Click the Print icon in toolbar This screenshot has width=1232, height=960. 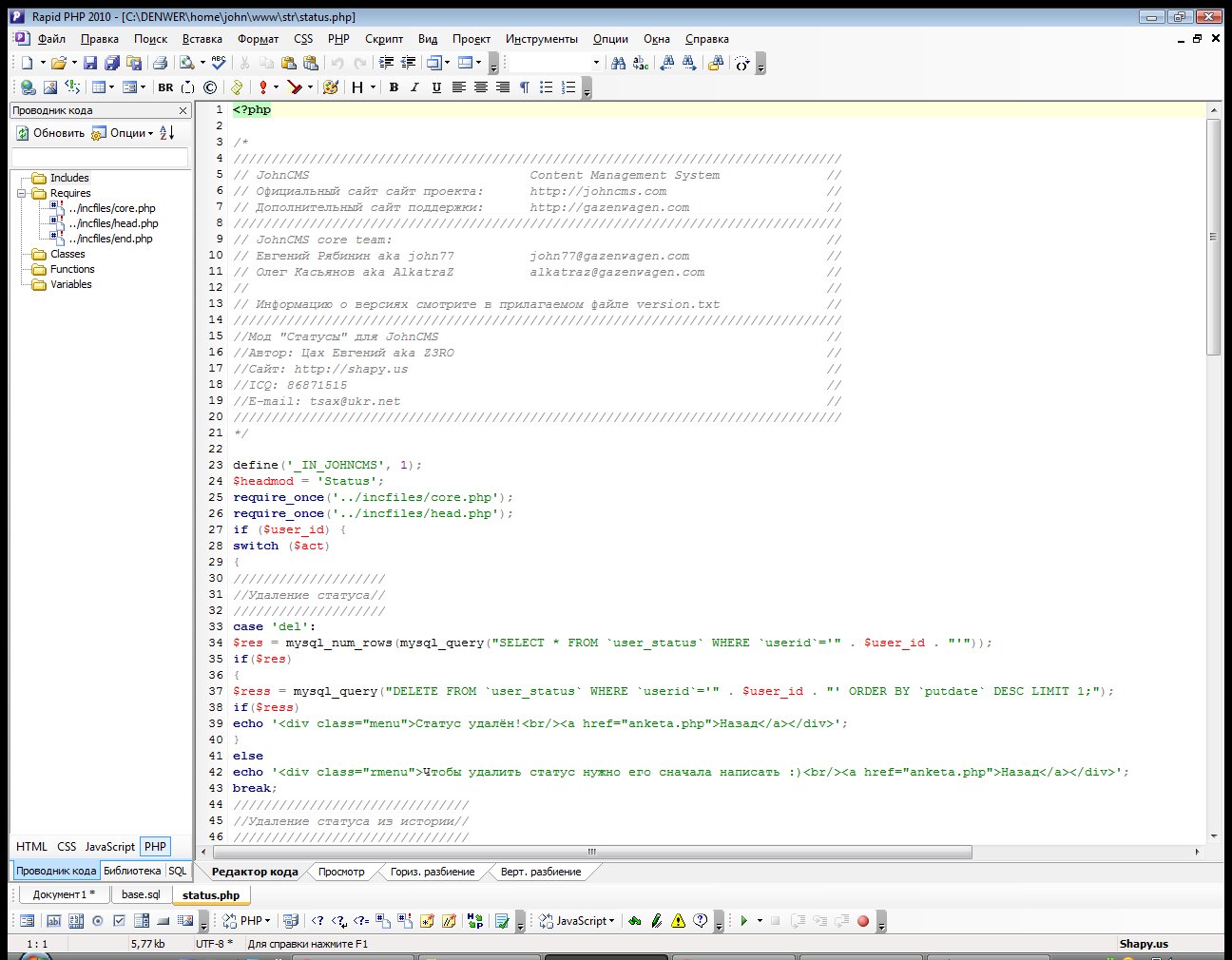161,63
